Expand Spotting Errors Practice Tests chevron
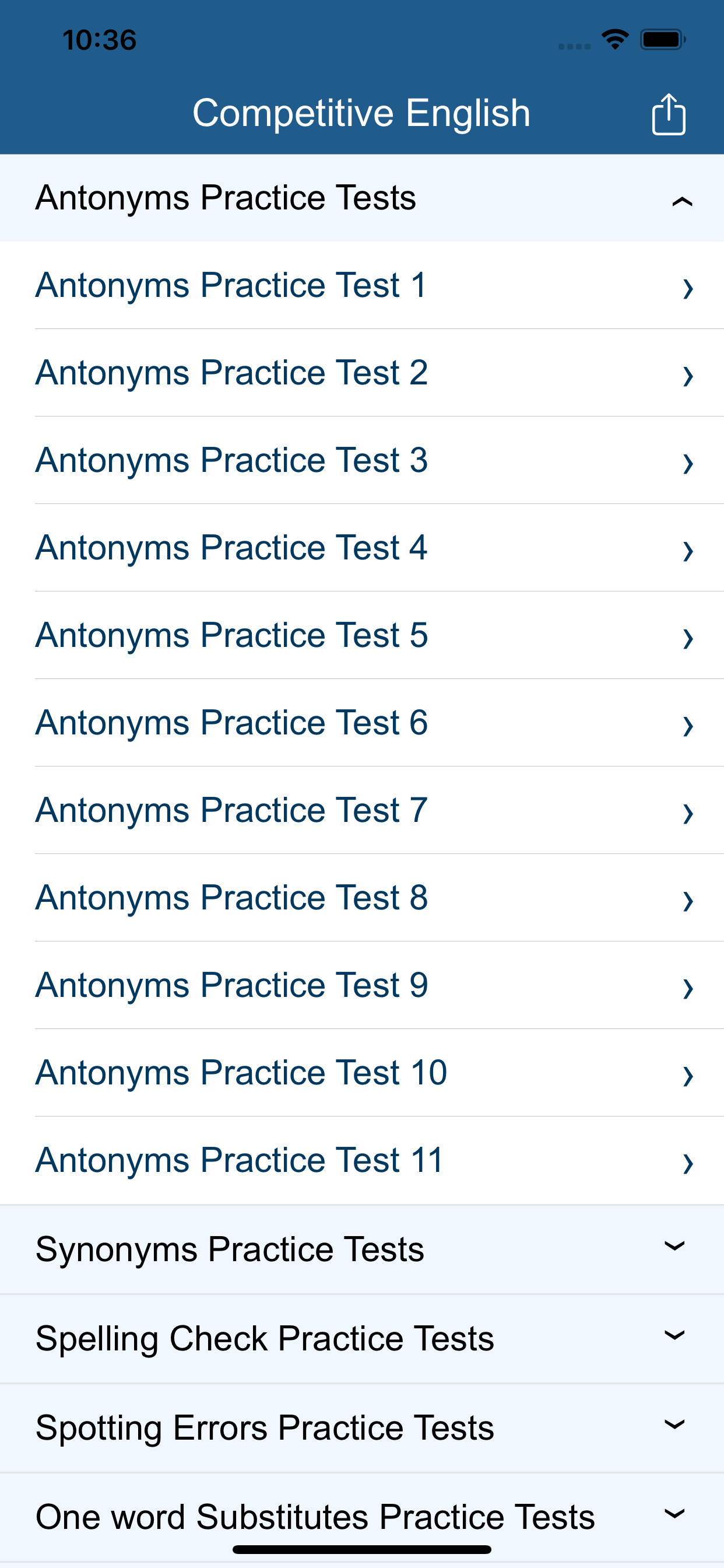This screenshot has height=1568, width=724. tap(674, 1425)
